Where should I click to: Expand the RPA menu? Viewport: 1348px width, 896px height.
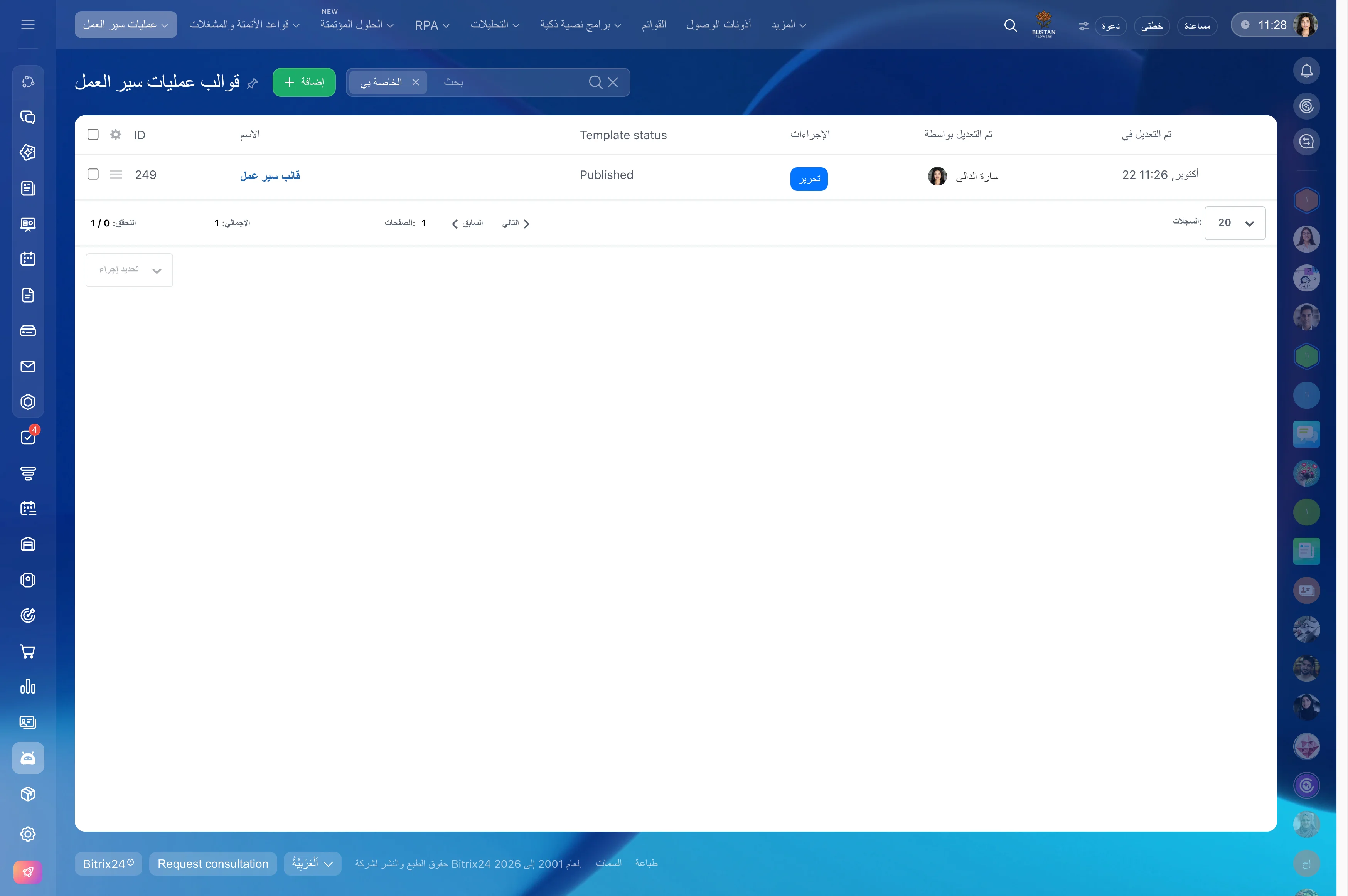click(x=432, y=25)
